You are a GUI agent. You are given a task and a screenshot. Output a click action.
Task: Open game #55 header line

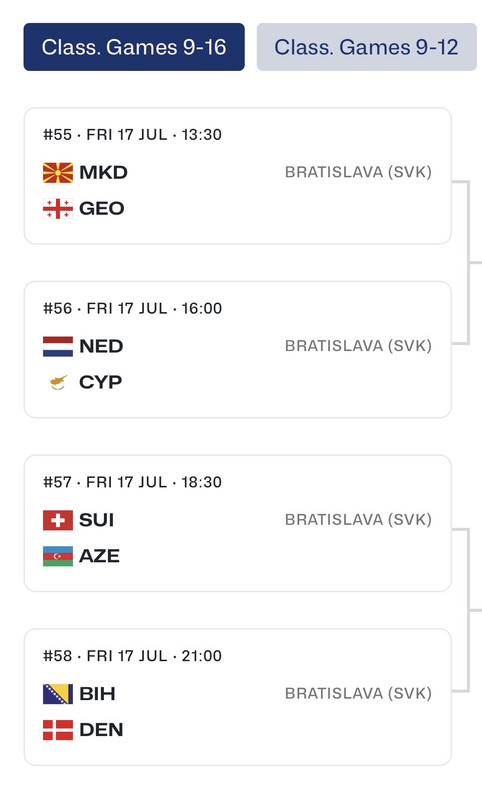point(133,135)
